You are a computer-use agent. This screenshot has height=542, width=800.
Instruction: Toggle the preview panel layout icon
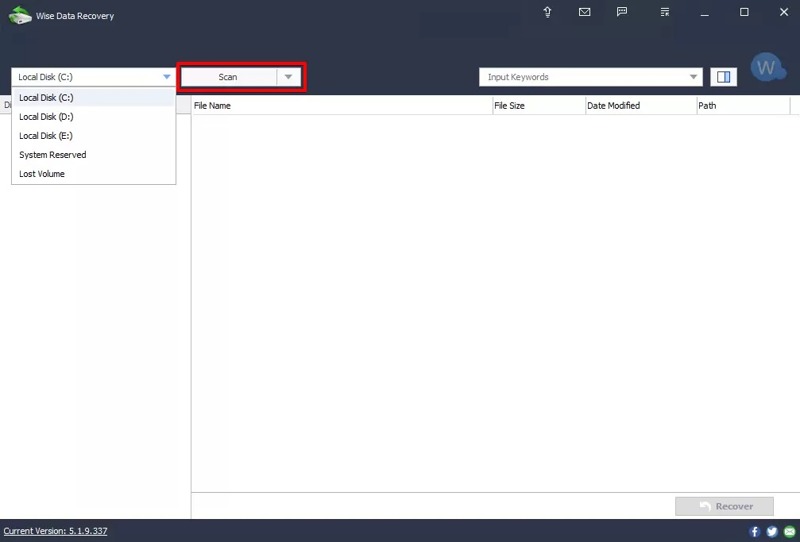click(723, 77)
